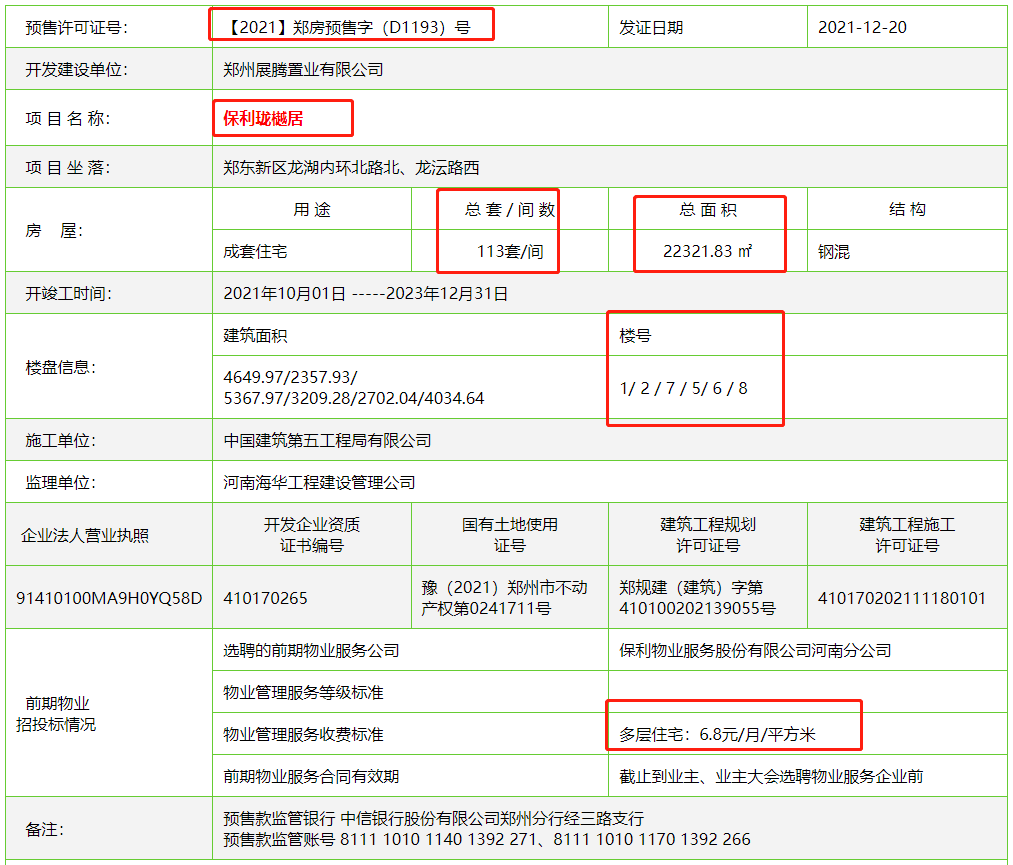Click the 建筑工程施工许可证号 header
Viewport: 1013px width, 865px height.
907,534
